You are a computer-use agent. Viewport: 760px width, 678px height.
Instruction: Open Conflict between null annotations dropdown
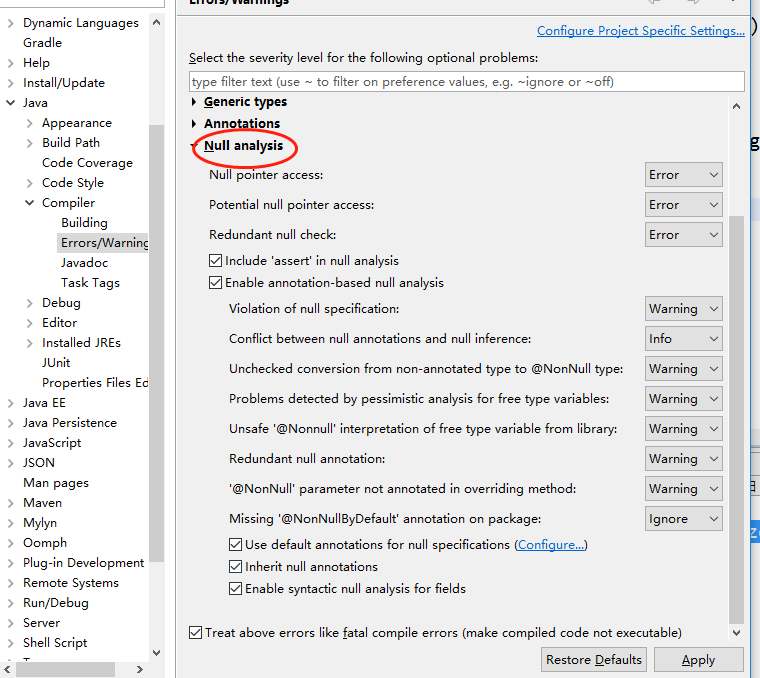tap(683, 339)
